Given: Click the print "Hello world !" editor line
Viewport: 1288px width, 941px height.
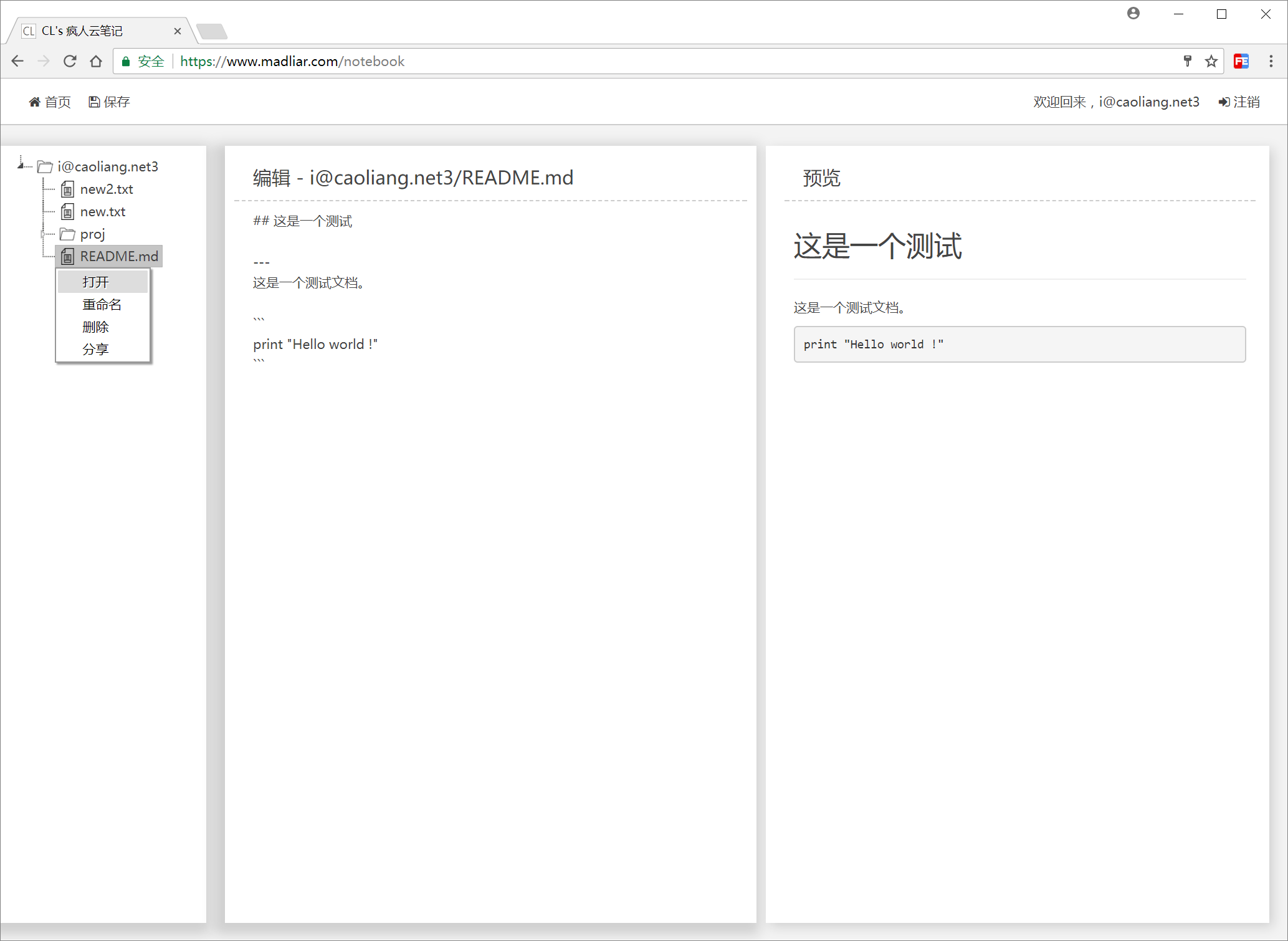Looking at the screenshot, I should (x=315, y=345).
